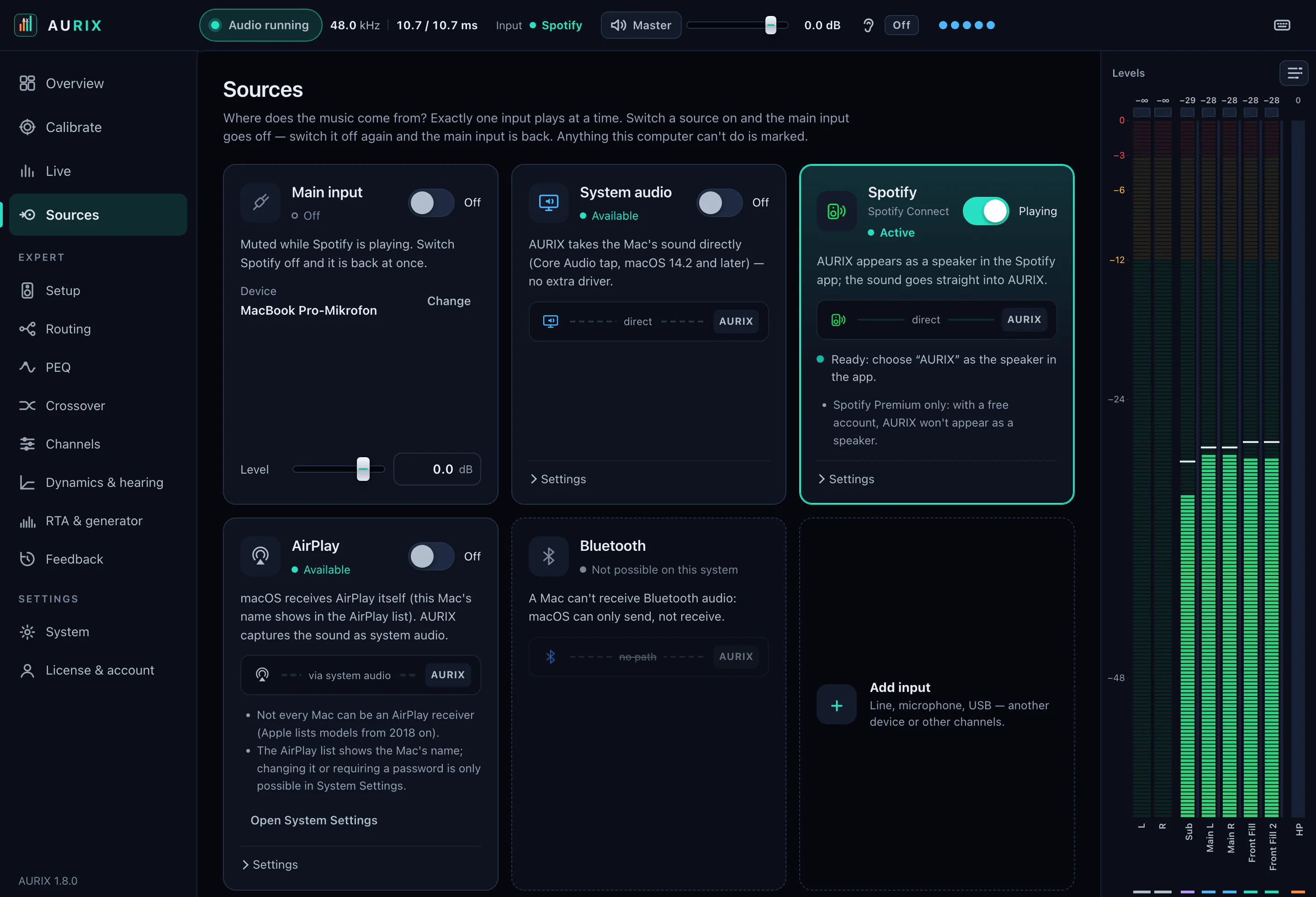Viewport: 1316px width, 897px height.
Task: Click the Add input plus icon
Action: [x=836, y=705]
